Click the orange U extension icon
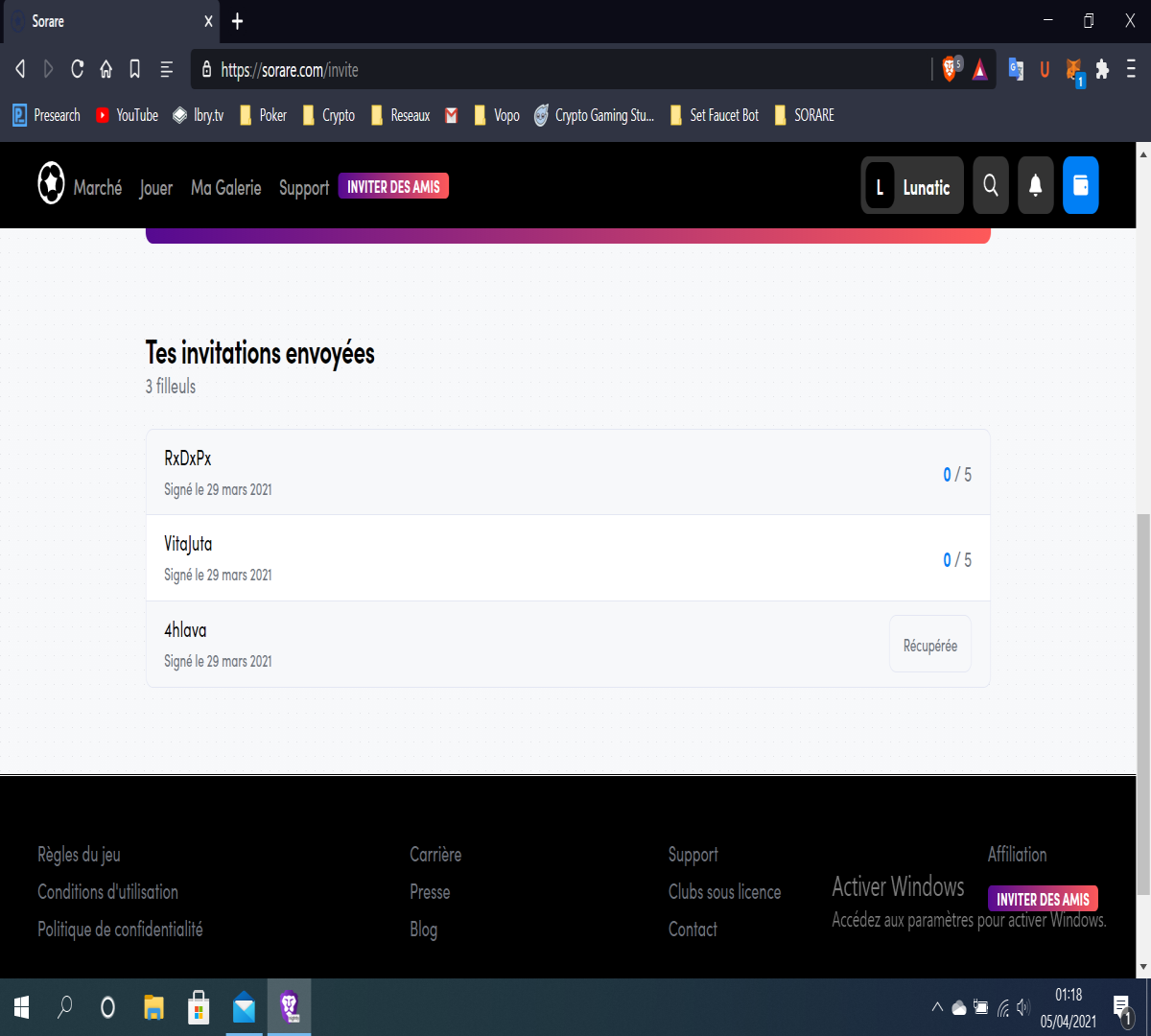 pyautogui.click(x=1045, y=69)
